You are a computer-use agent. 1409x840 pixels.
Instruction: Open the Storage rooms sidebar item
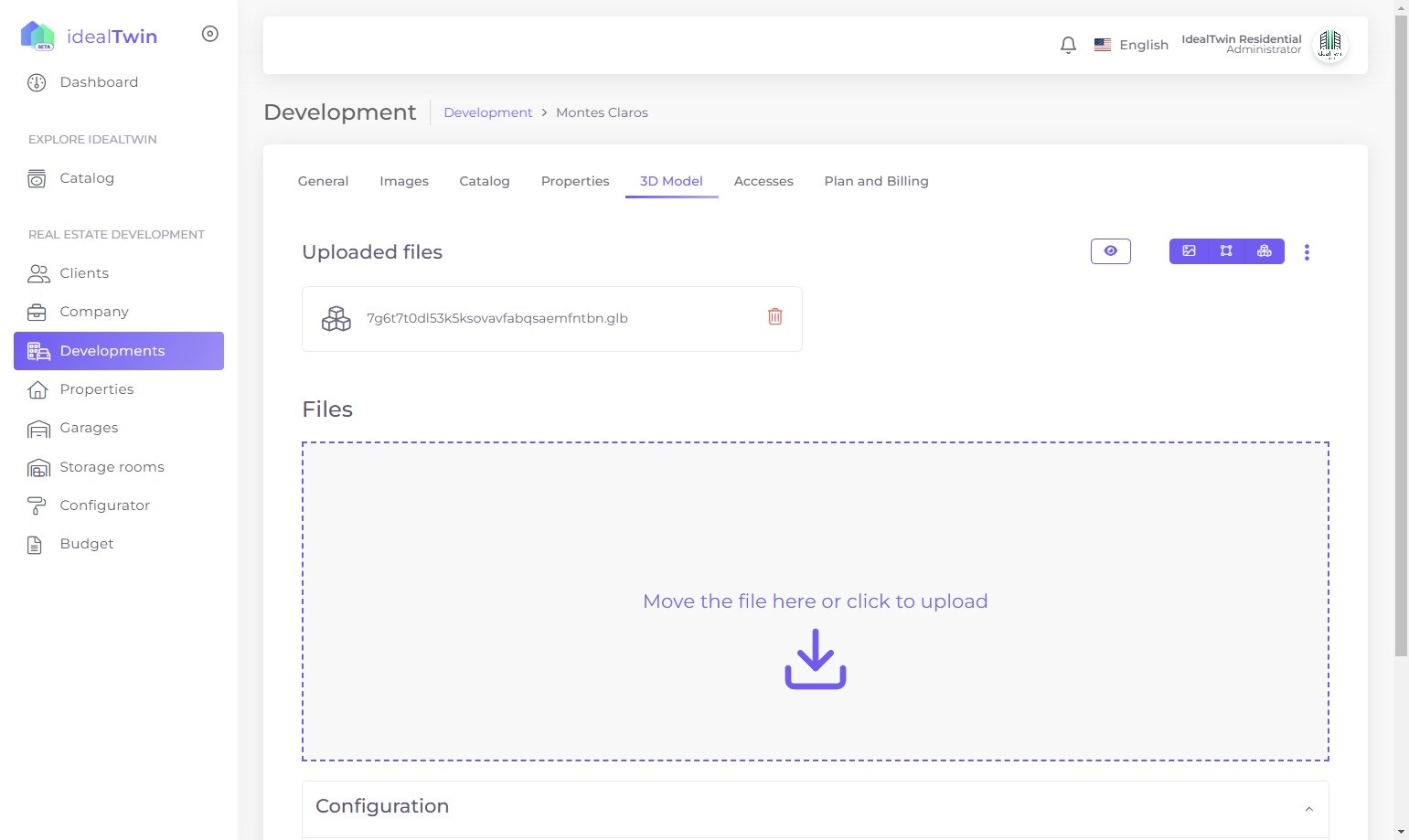coord(112,467)
